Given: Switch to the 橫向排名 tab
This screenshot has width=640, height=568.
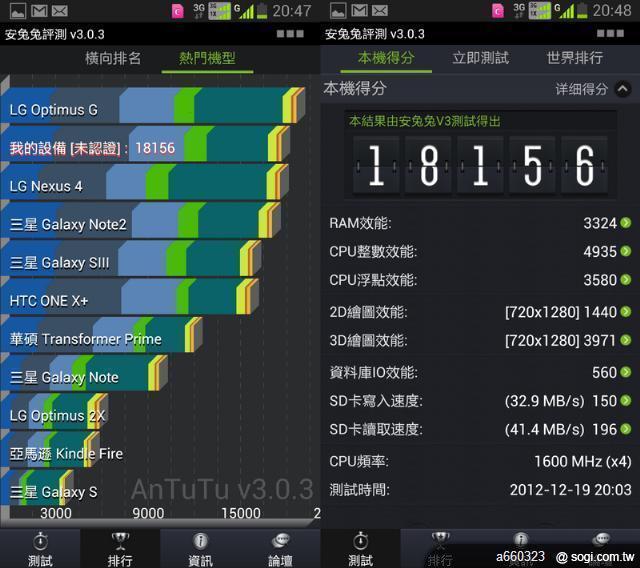Looking at the screenshot, I should tap(113, 58).
